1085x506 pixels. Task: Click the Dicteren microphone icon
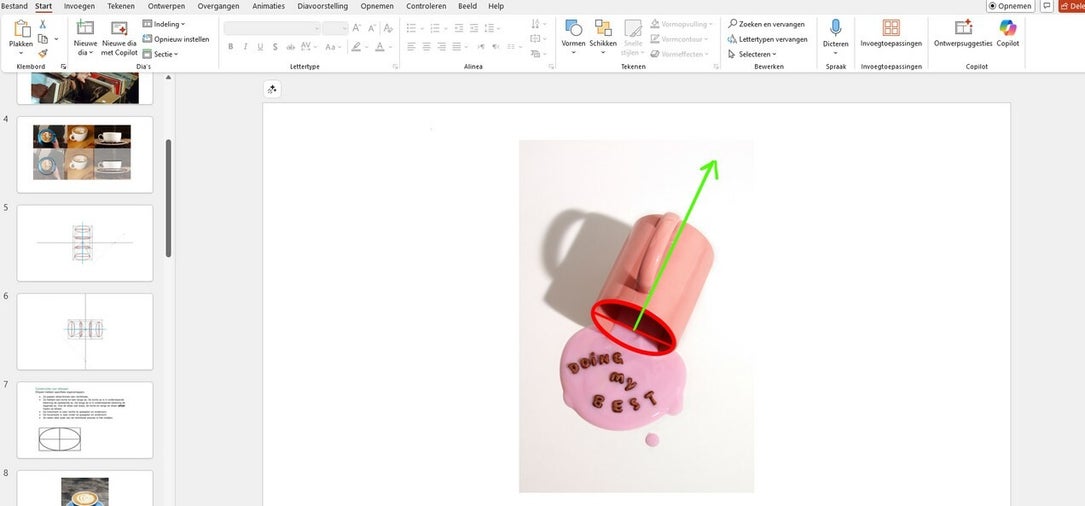pos(836,28)
